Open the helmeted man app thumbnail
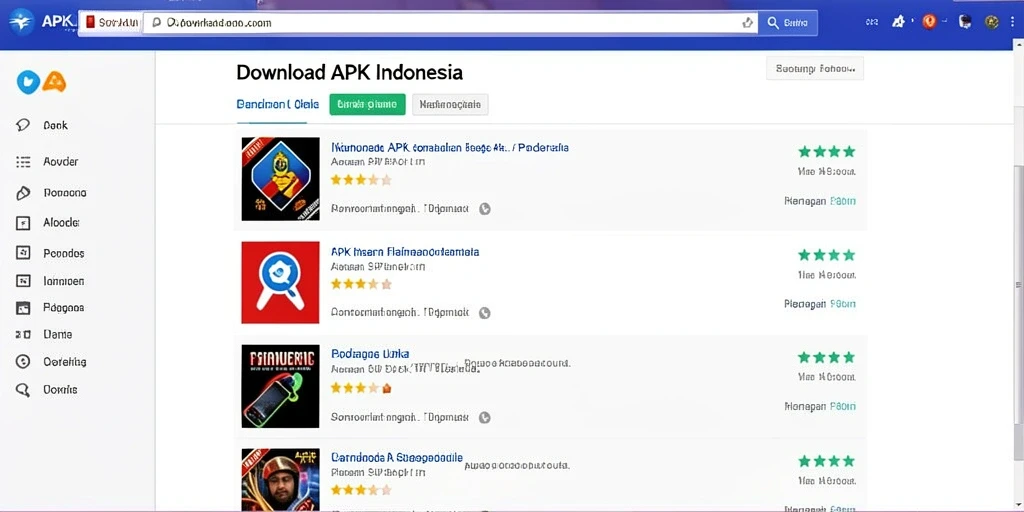The height and width of the screenshot is (512, 1024). pos(280,479)
